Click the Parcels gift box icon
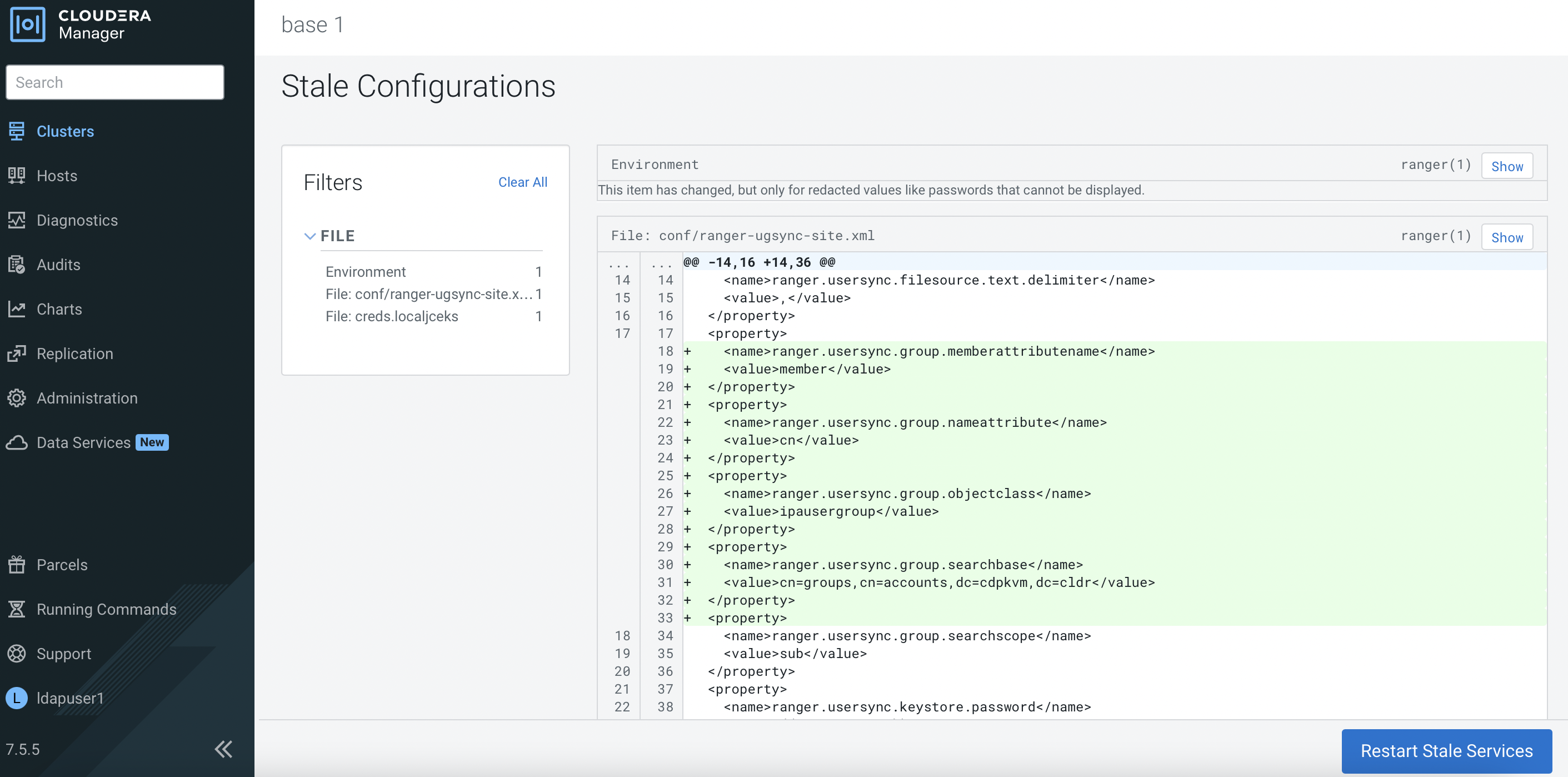The width and height of the screenshot is (1568, 777). click(17, 565)
